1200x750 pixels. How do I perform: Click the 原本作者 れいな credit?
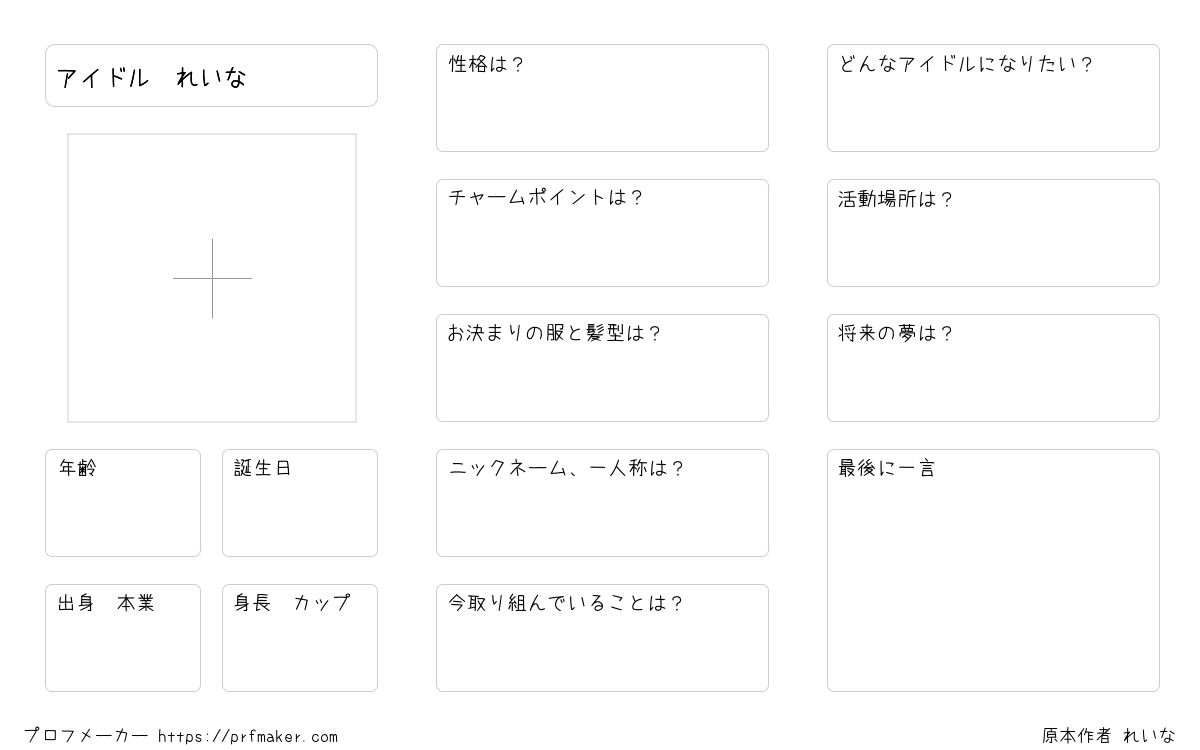pyautogui.click(x=1109, y=736)
